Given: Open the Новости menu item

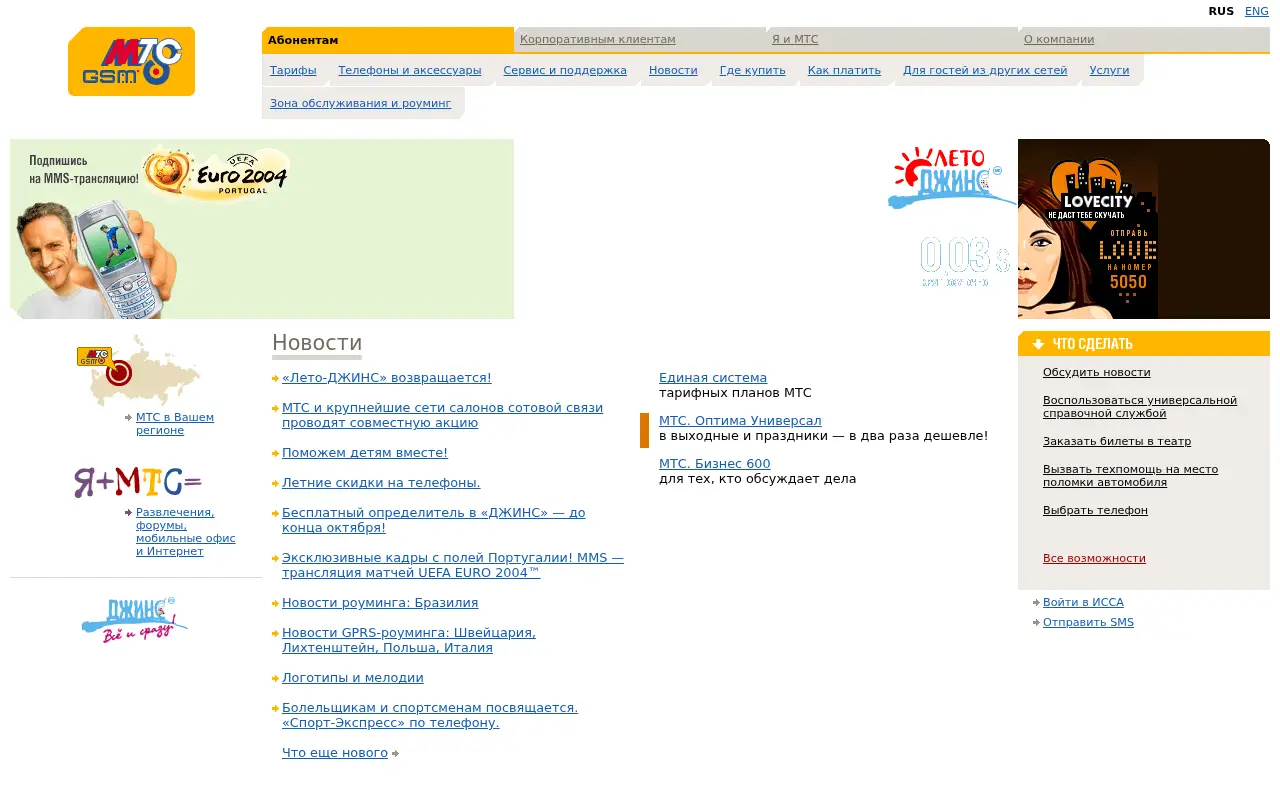Looking at the screenshot, I should [673, 71].
